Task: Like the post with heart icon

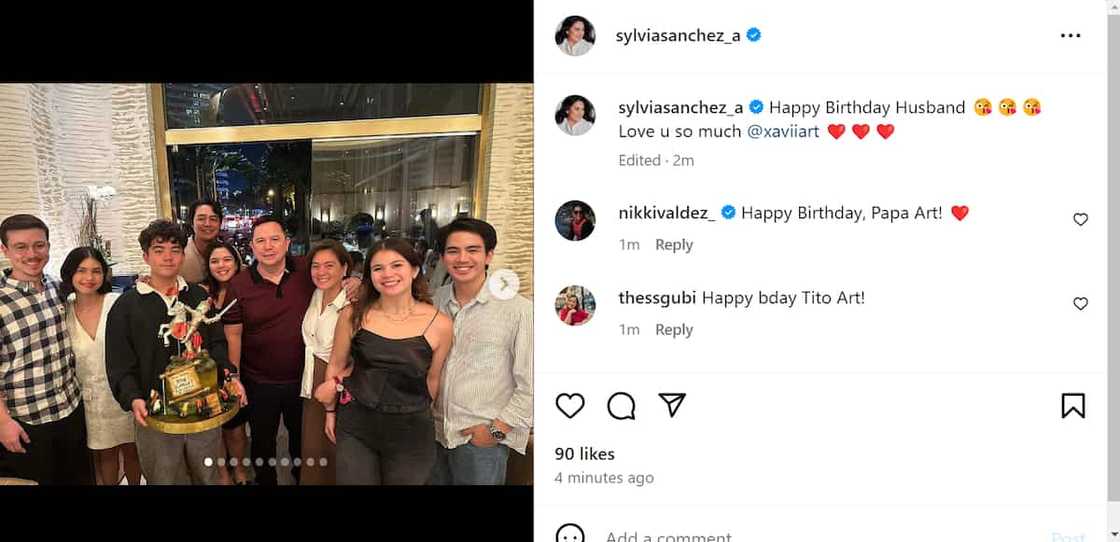Action: pyautogui.click(x=570, y=405)
